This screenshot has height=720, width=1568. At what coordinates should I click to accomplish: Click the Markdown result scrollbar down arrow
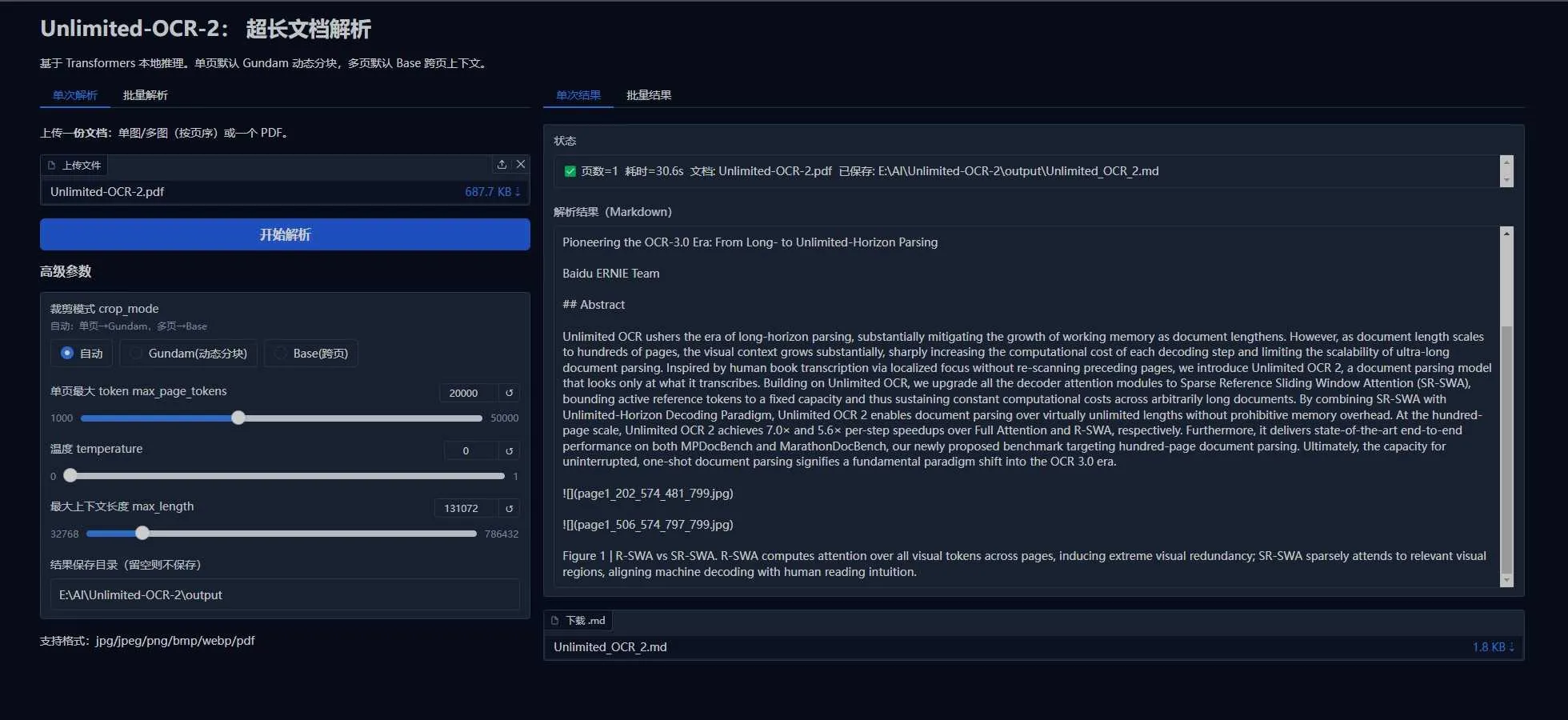click(x=1507, y=580)
